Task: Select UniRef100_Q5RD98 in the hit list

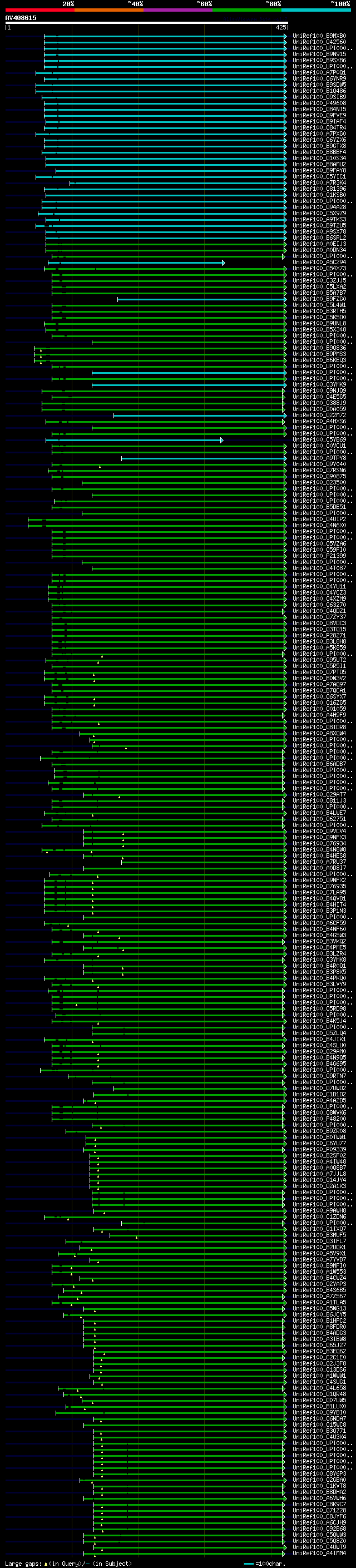Action: coord(319,1009)
